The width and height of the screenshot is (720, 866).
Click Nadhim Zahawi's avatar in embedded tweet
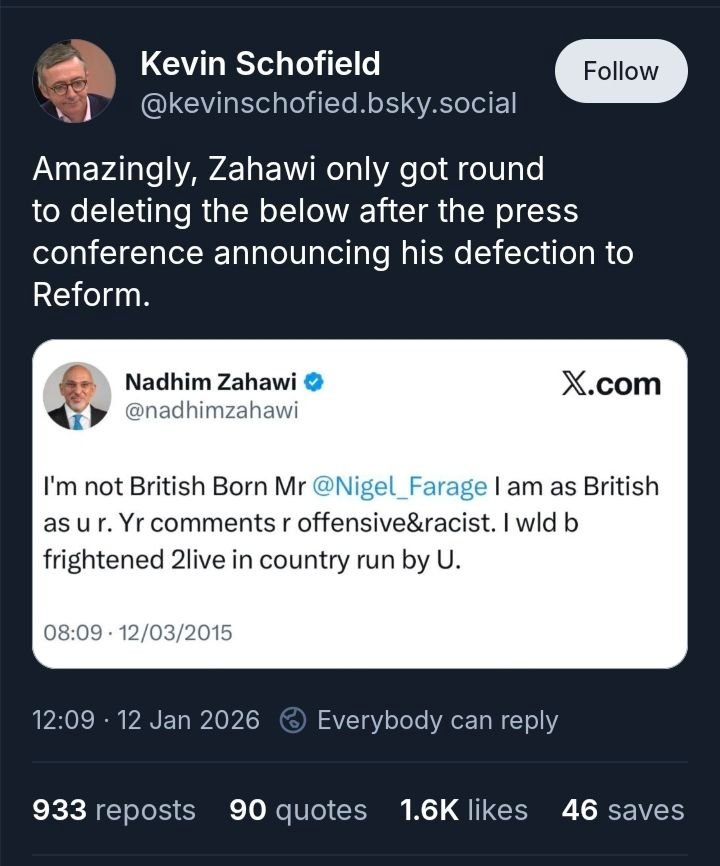(x=77, y=396)
